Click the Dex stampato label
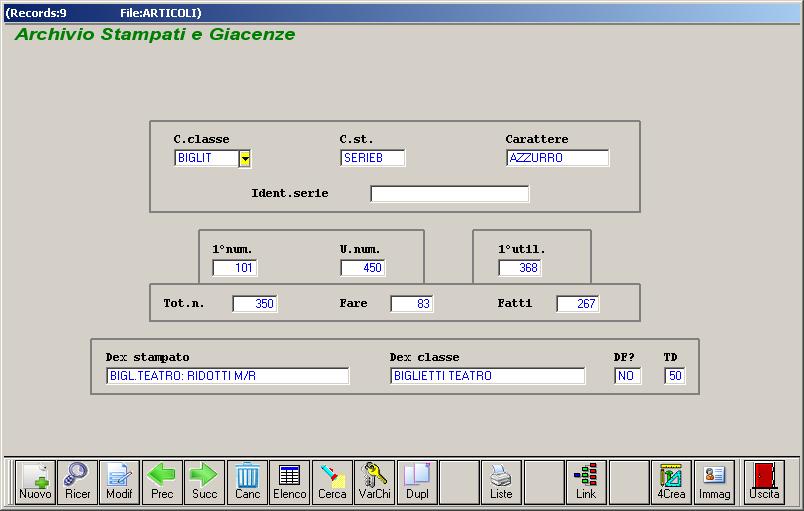 (148, 357)
